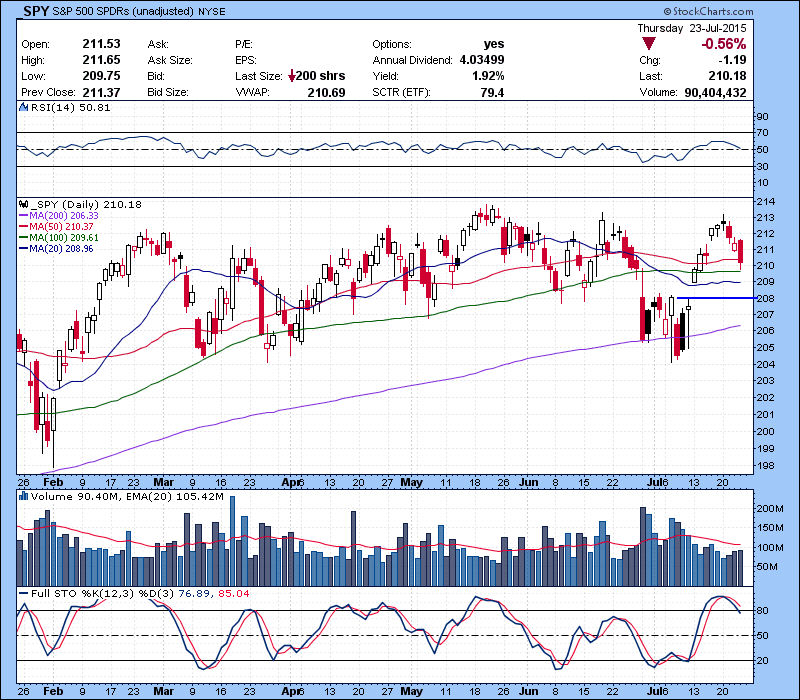
Task: Click the -0.56% percent change
Action: tap(723, 44)
